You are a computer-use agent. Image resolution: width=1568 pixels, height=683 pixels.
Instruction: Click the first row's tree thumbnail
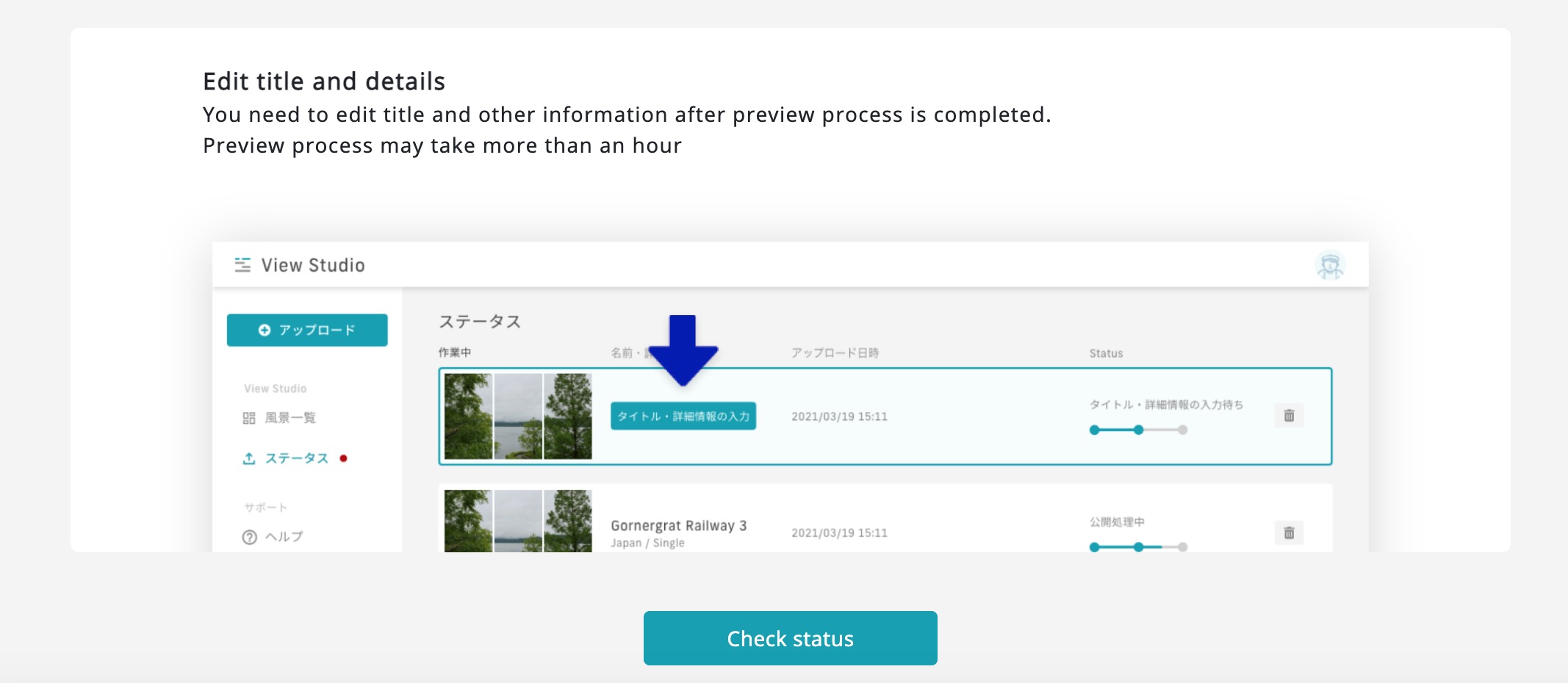tap(518, 416)
